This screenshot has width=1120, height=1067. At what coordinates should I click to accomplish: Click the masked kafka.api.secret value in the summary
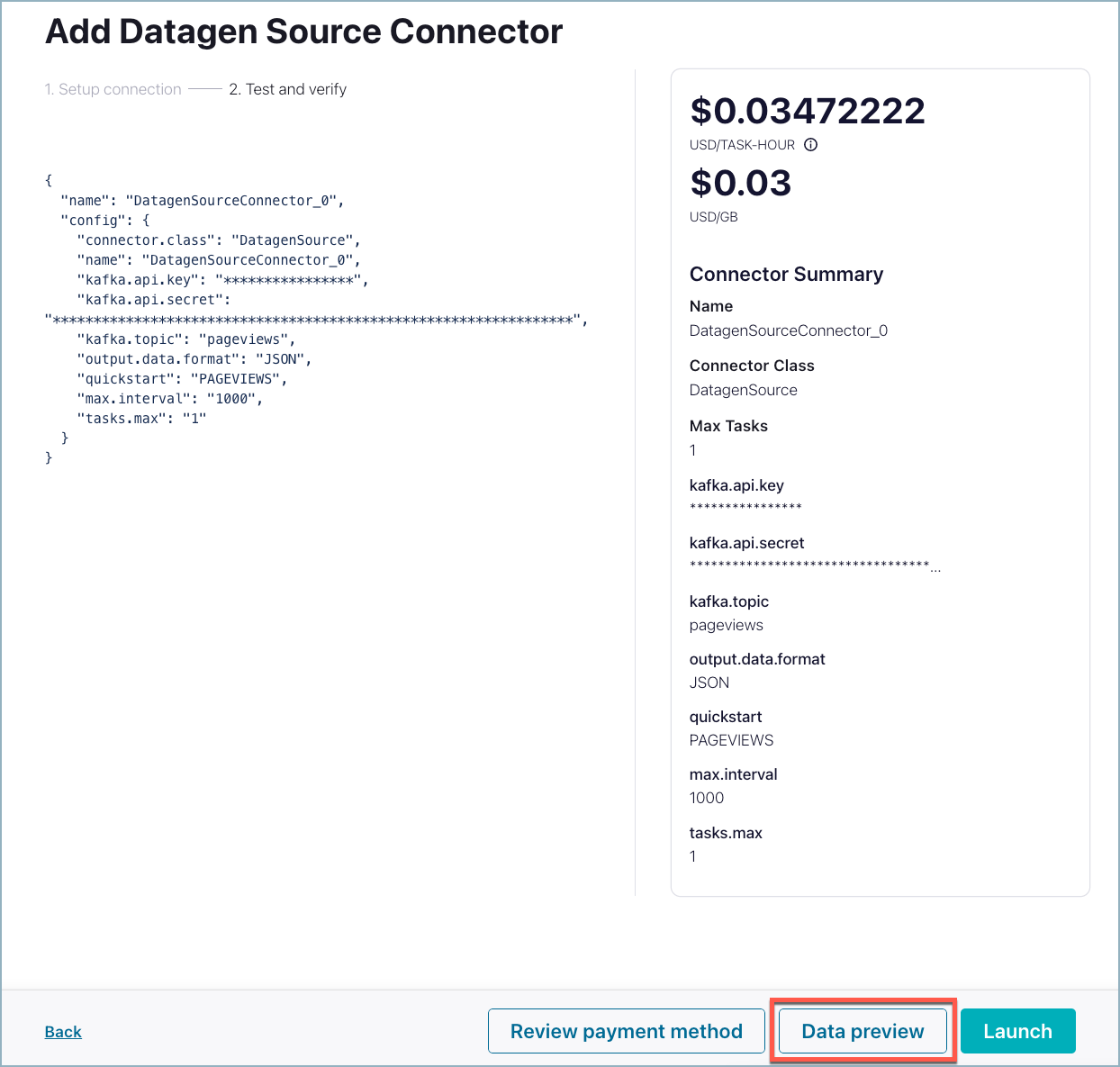pyautogui.click(x=809, y=566)
